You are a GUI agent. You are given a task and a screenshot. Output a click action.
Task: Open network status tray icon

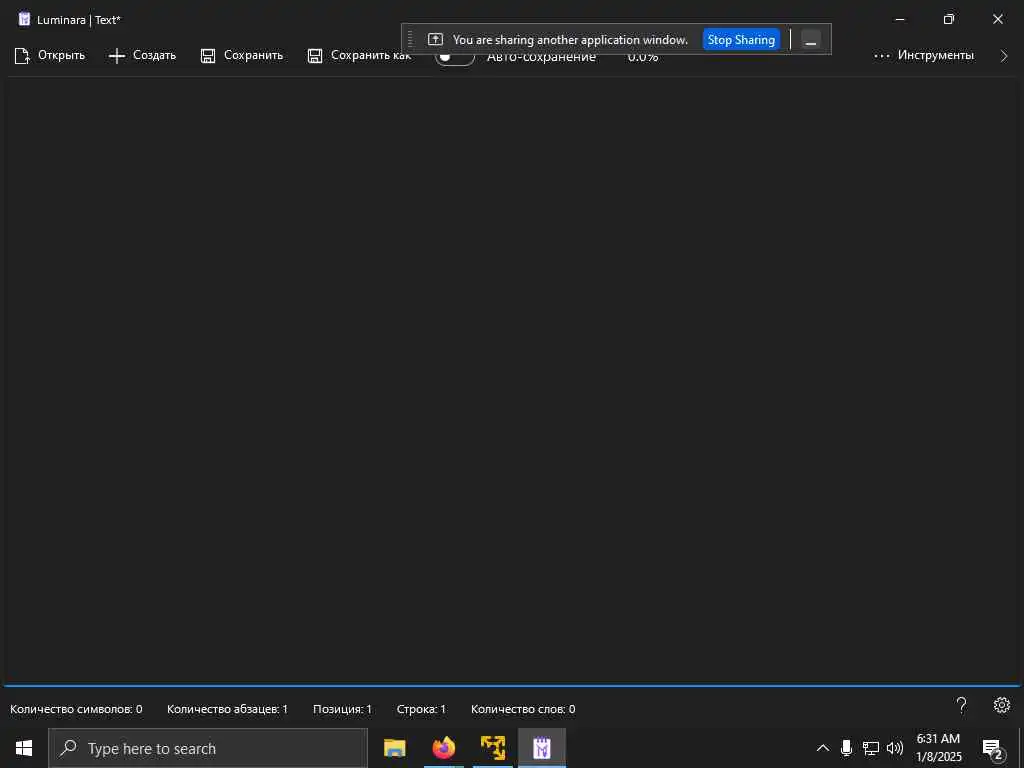point(871,748)
